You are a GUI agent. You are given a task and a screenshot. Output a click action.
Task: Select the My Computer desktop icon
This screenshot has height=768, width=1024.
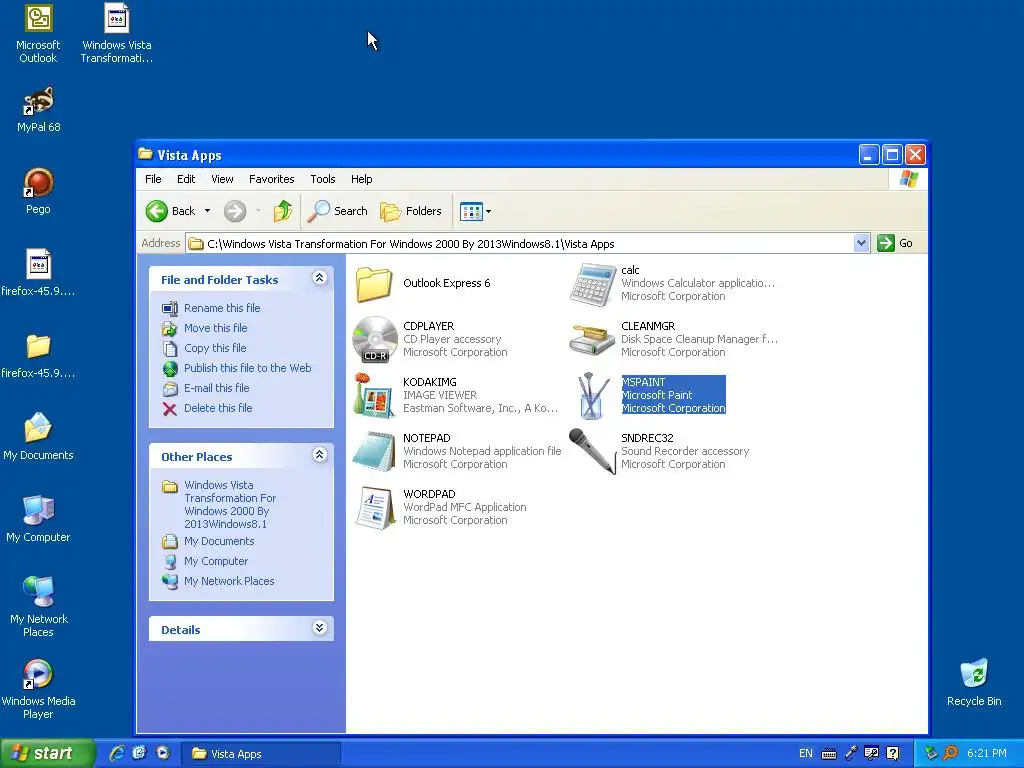point(38,519)
